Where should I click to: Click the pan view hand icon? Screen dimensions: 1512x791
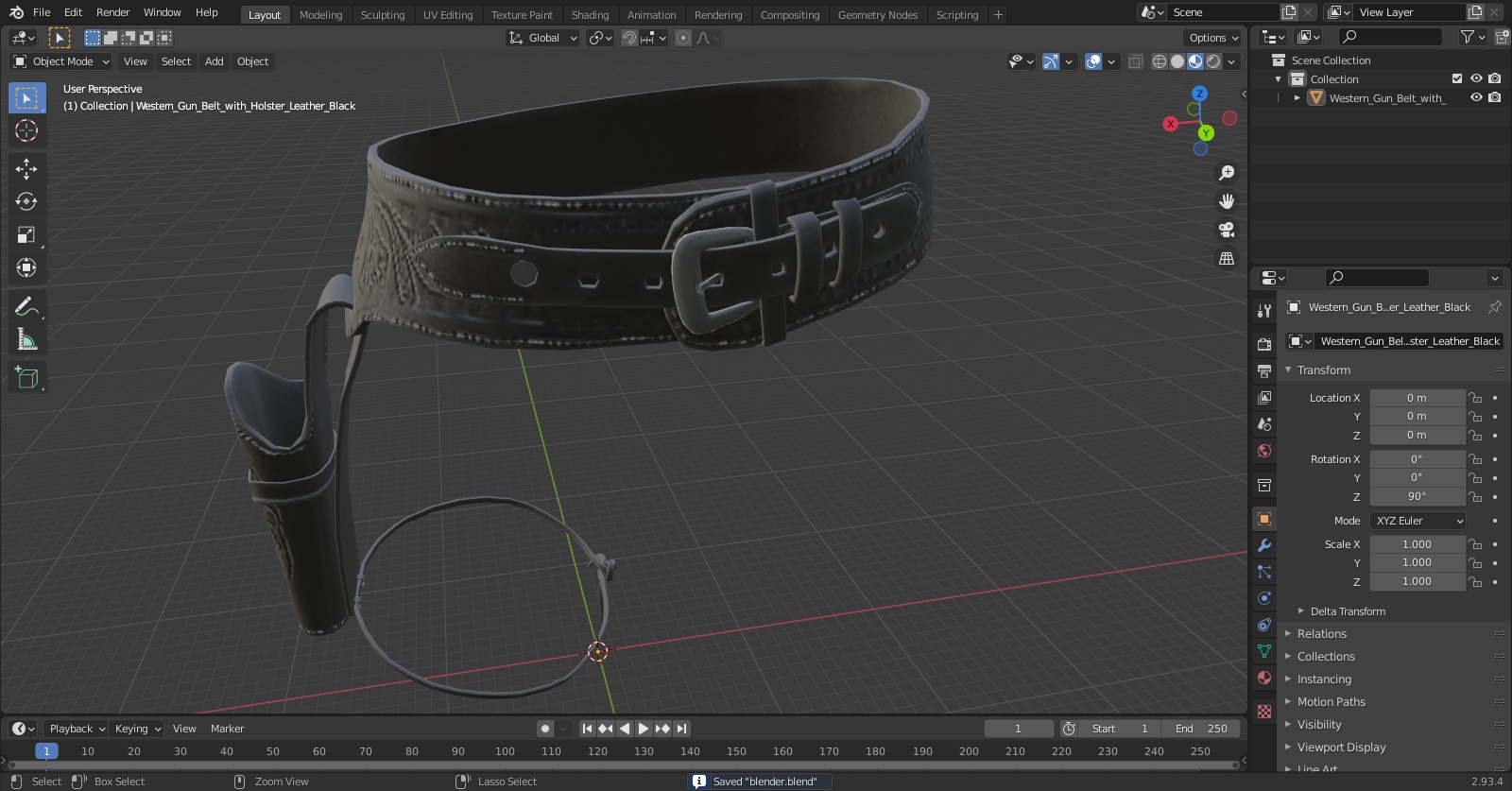[1227, 201]
